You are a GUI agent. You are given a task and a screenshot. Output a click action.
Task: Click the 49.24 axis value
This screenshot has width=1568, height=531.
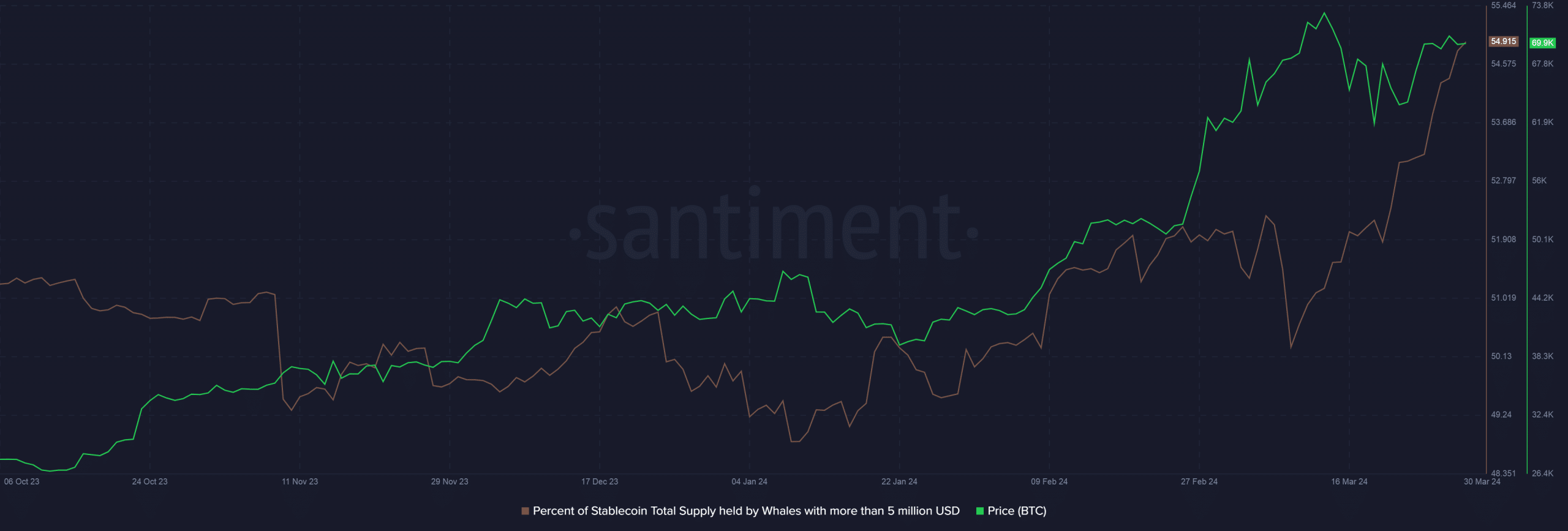[x=1501, y=415]
